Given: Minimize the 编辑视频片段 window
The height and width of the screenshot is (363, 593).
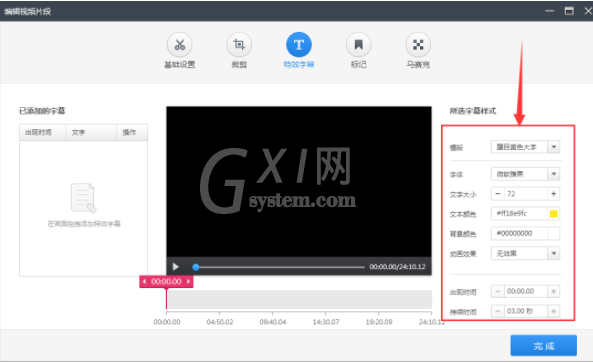Looking at the screenshot, I should (550, 11).
